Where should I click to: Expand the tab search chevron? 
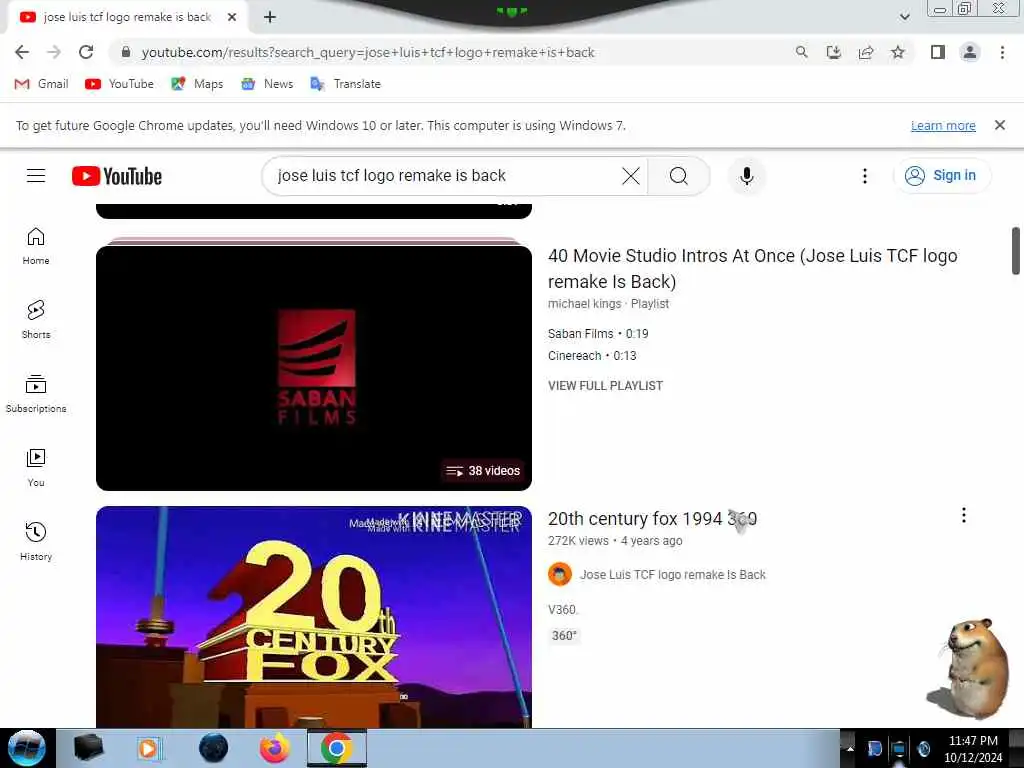904,17
